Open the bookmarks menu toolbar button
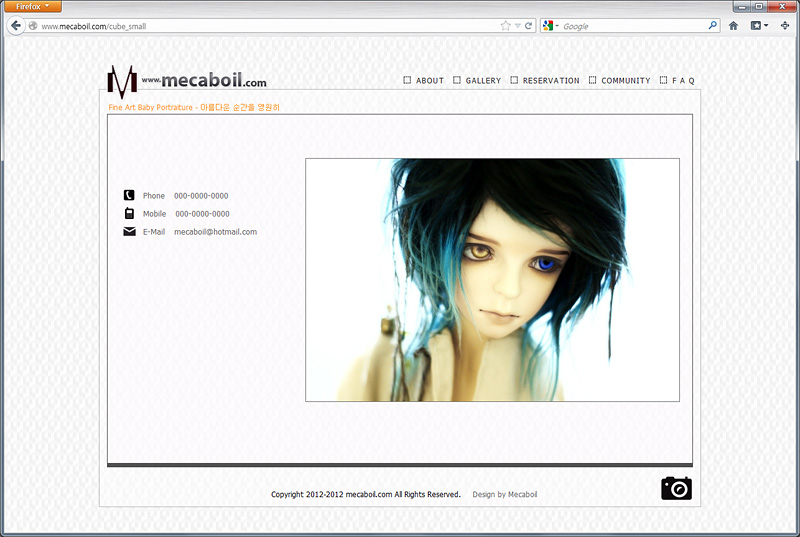Screen dimensions: 800x537 (759, 25)
